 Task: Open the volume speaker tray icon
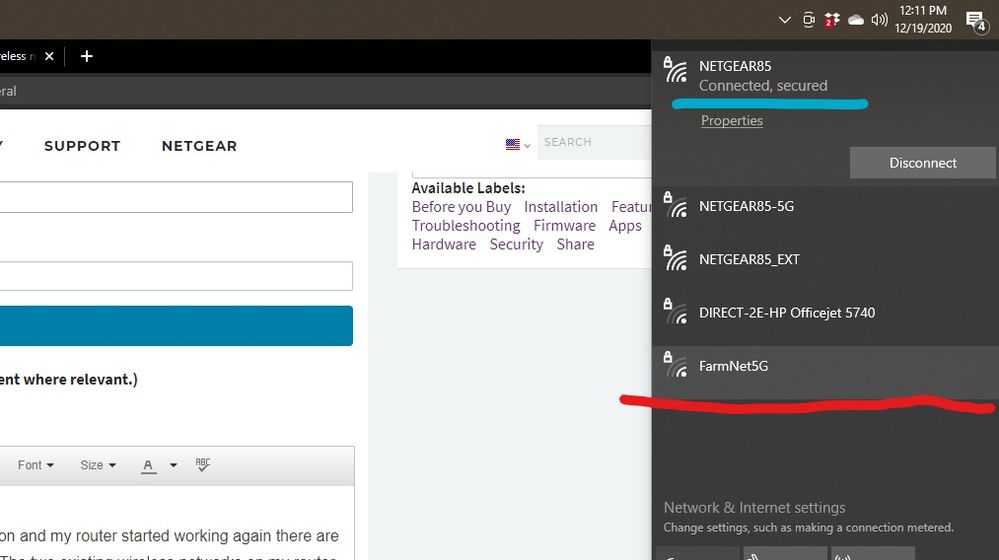[x=879, y=20]
